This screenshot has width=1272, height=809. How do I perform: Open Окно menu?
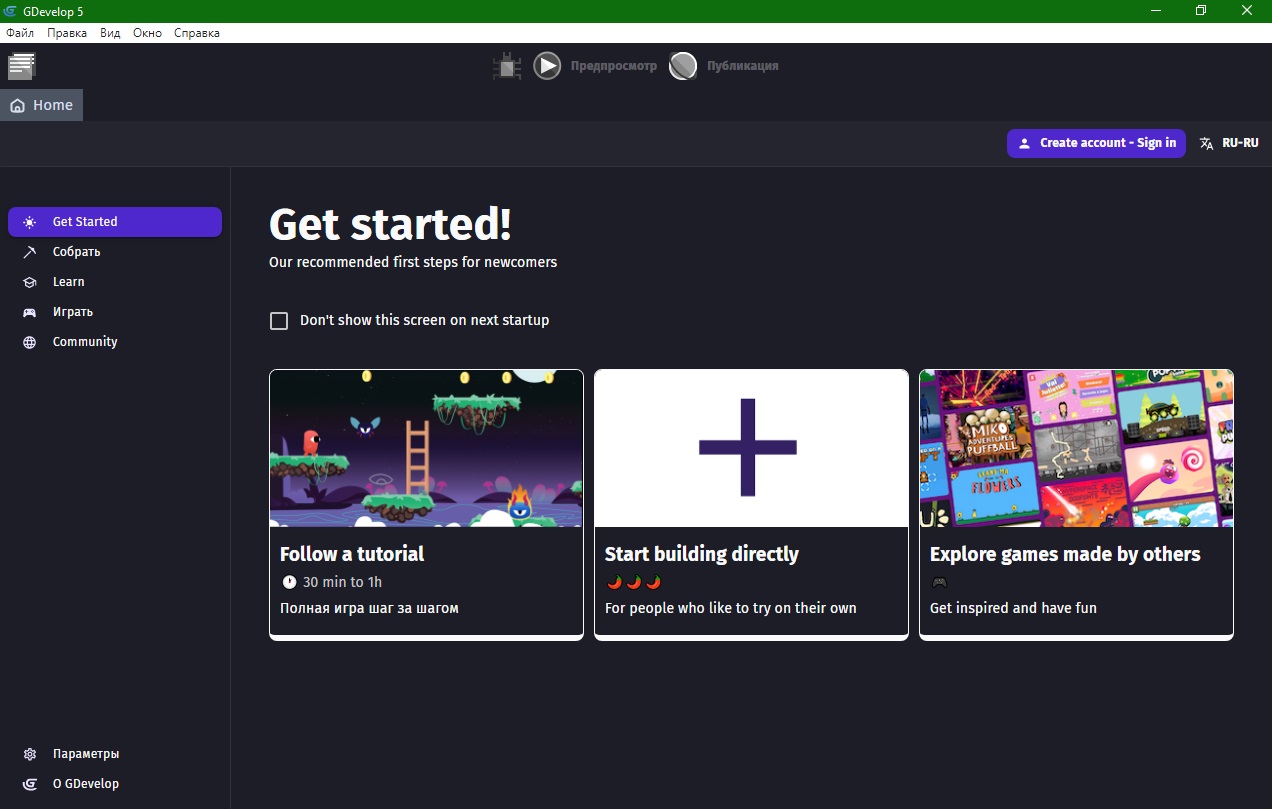[x=147, y=33]
